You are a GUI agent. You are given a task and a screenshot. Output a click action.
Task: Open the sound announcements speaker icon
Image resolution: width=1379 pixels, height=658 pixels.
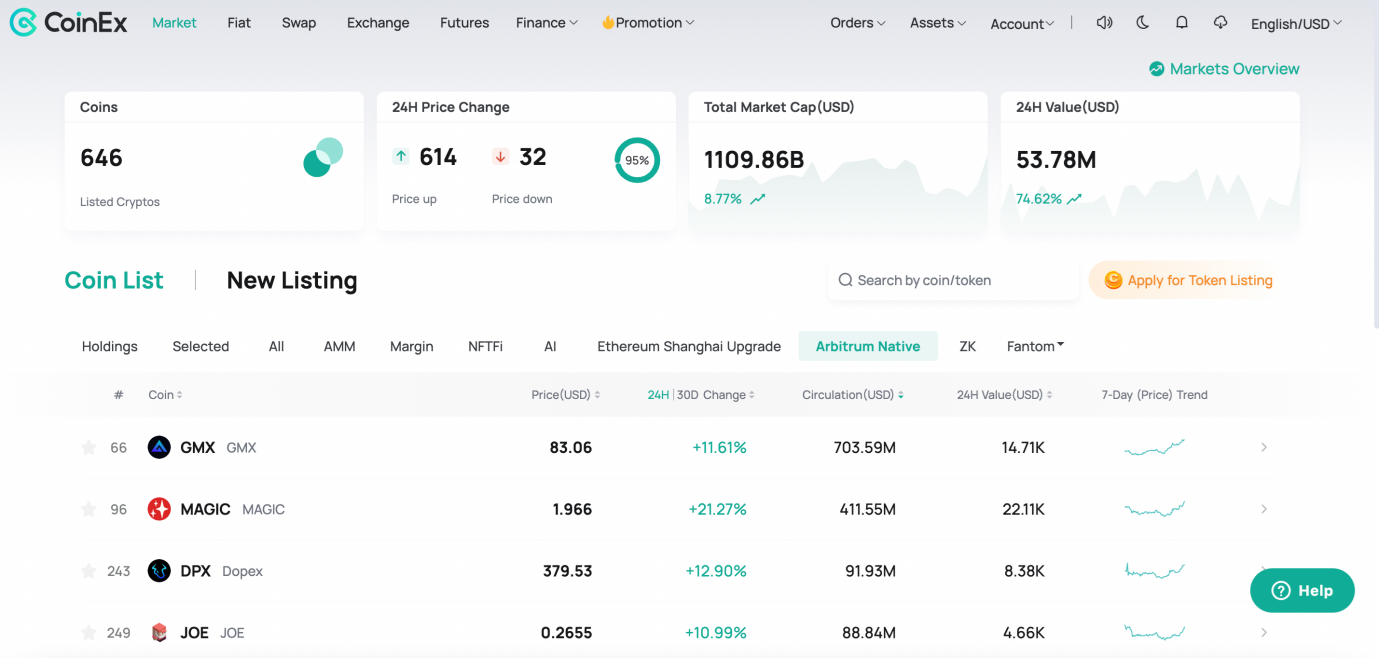(1104, 22)
